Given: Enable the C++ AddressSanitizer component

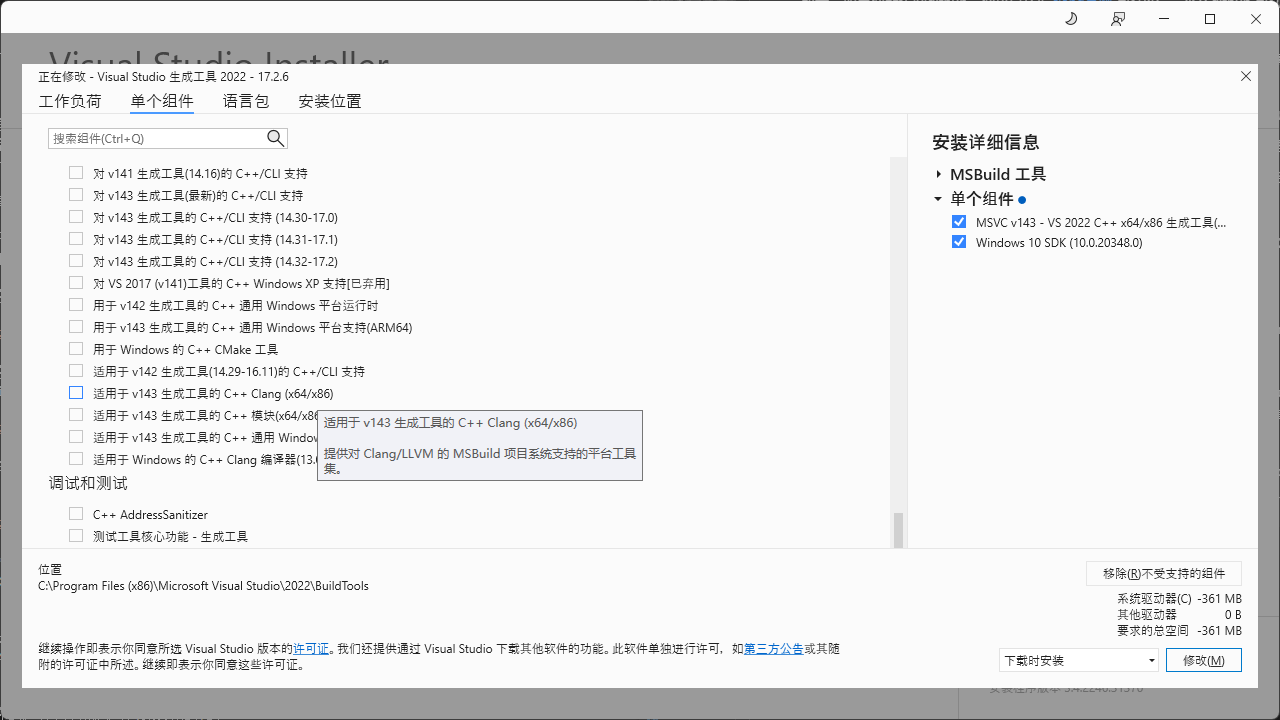Looking at the screenshot, I should [x=76, y=513].
